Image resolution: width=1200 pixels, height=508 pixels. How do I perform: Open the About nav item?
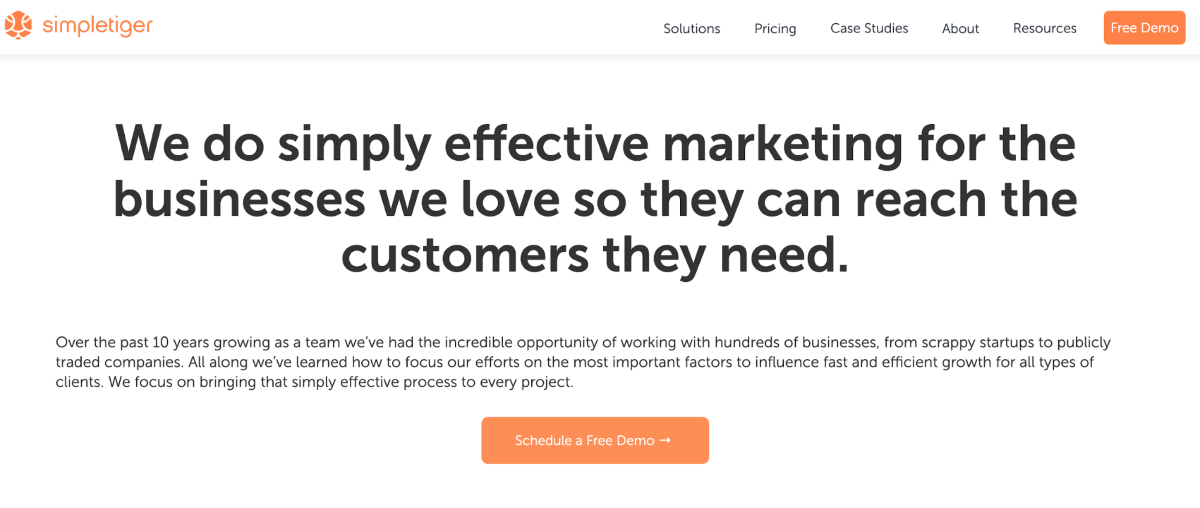click(960, 28)
